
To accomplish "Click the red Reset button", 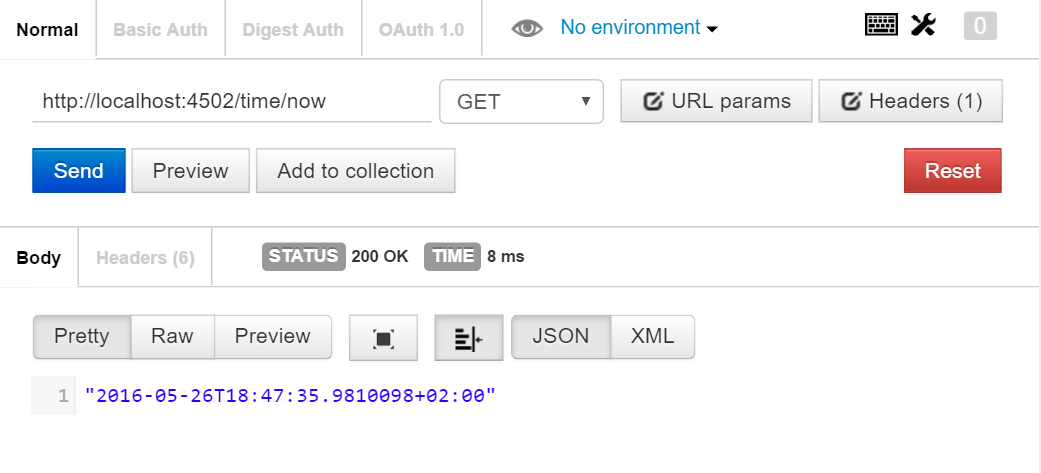I will click(952, 171).
